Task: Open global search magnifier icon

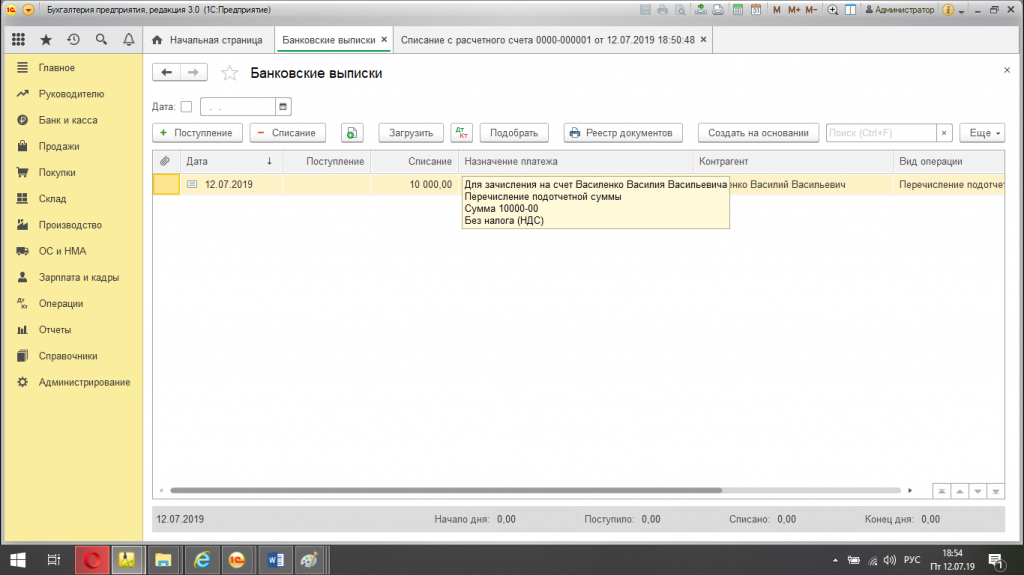Action: tap(101, 40)
